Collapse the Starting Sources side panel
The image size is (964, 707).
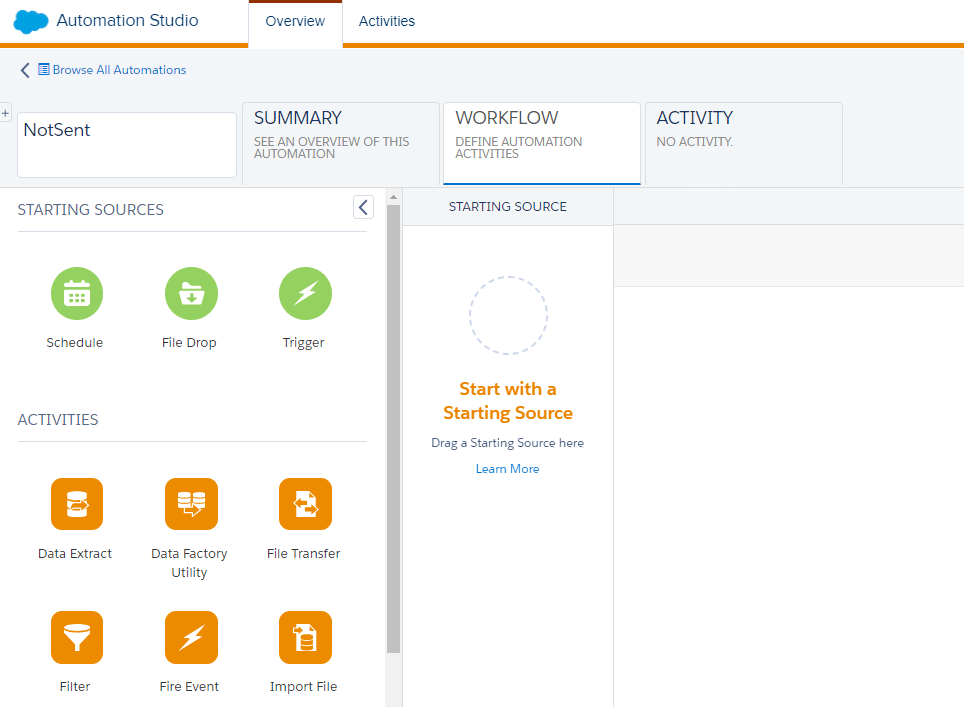tap(363, 207)
